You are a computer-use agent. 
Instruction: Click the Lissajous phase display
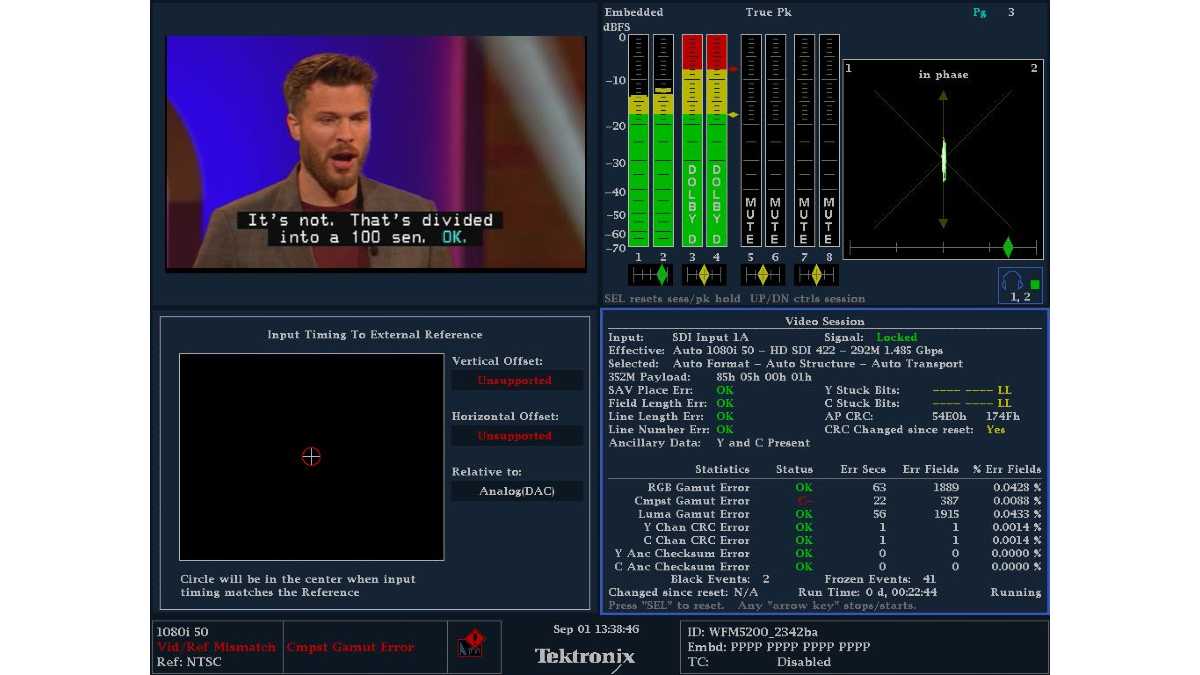[943, 160]
